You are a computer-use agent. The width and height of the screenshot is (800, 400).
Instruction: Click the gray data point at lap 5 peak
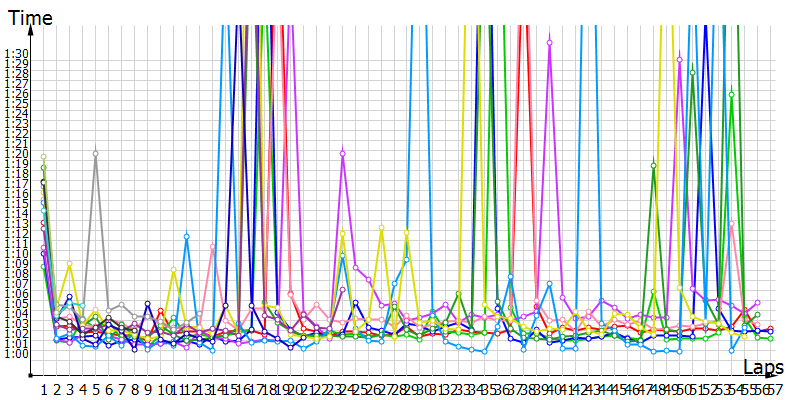(x=95, y=154)
